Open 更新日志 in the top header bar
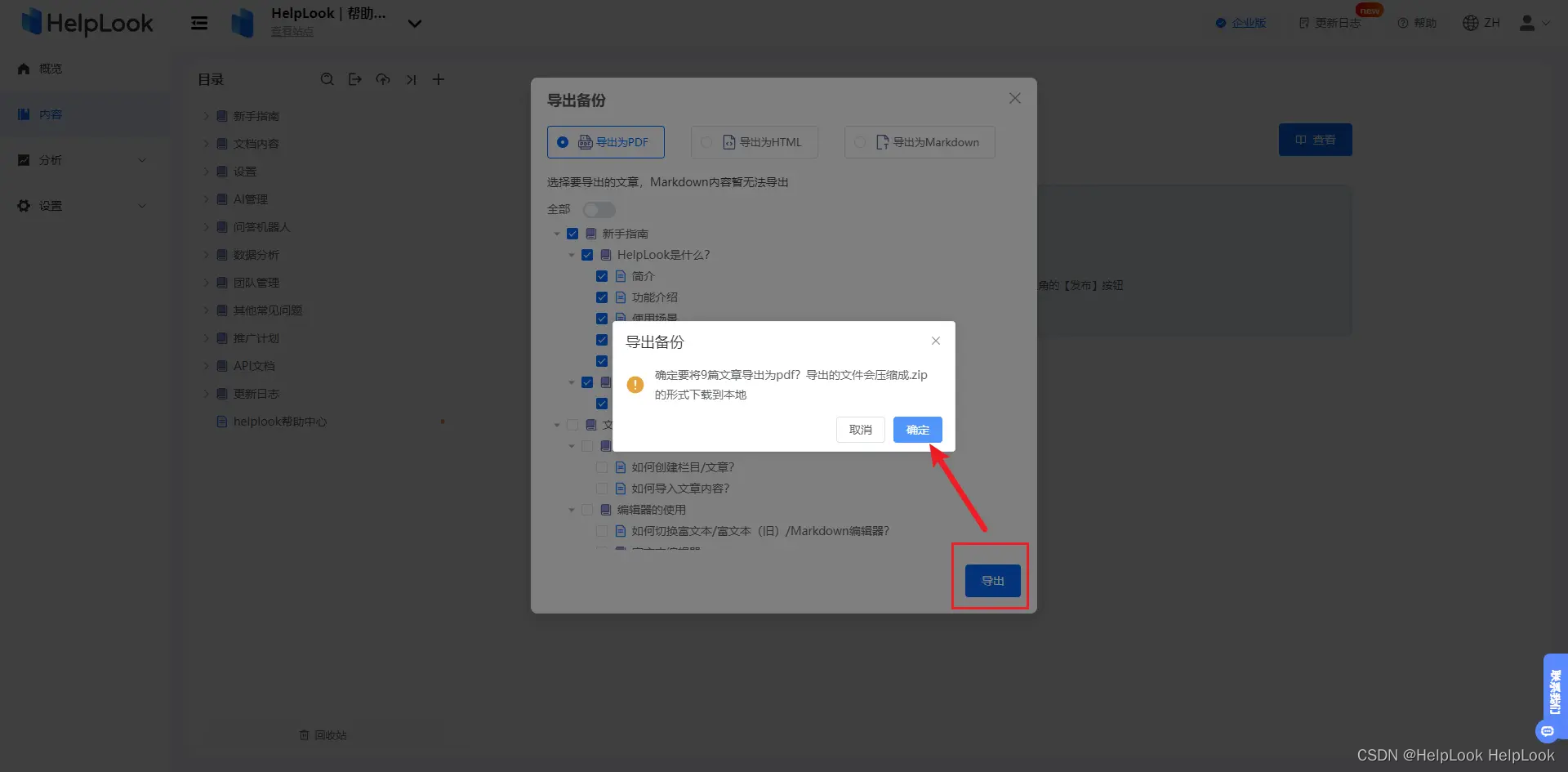This screenshot has width=1568, height=772. (x=1330, y=23)
